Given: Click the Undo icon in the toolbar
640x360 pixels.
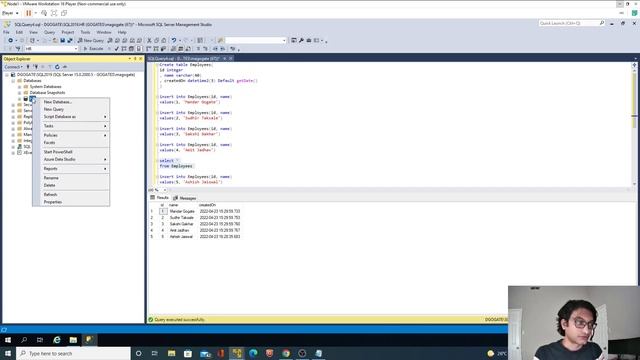Looking at the screenshot, I should click(x=174, y=40).
